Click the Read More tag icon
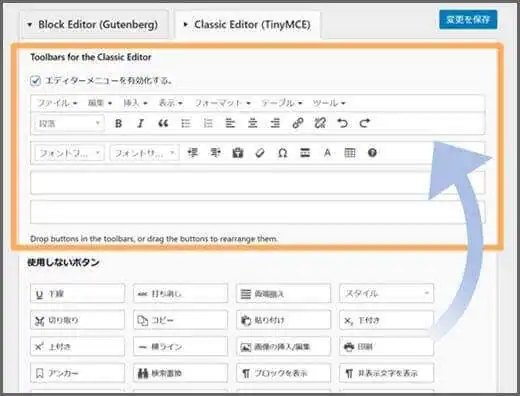520x396 pixels. coord(305,153)
